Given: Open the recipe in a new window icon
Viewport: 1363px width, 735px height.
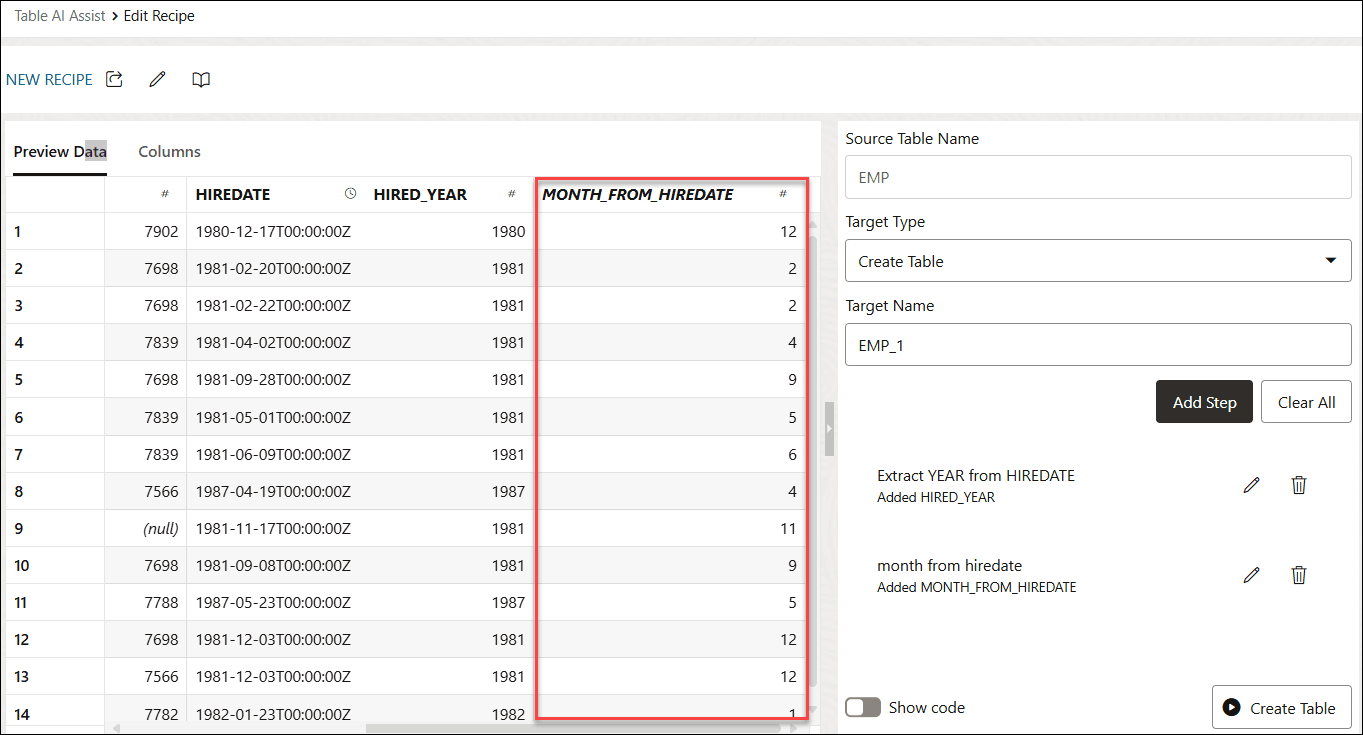Looking at the screenshot, I should pos(113,79).
